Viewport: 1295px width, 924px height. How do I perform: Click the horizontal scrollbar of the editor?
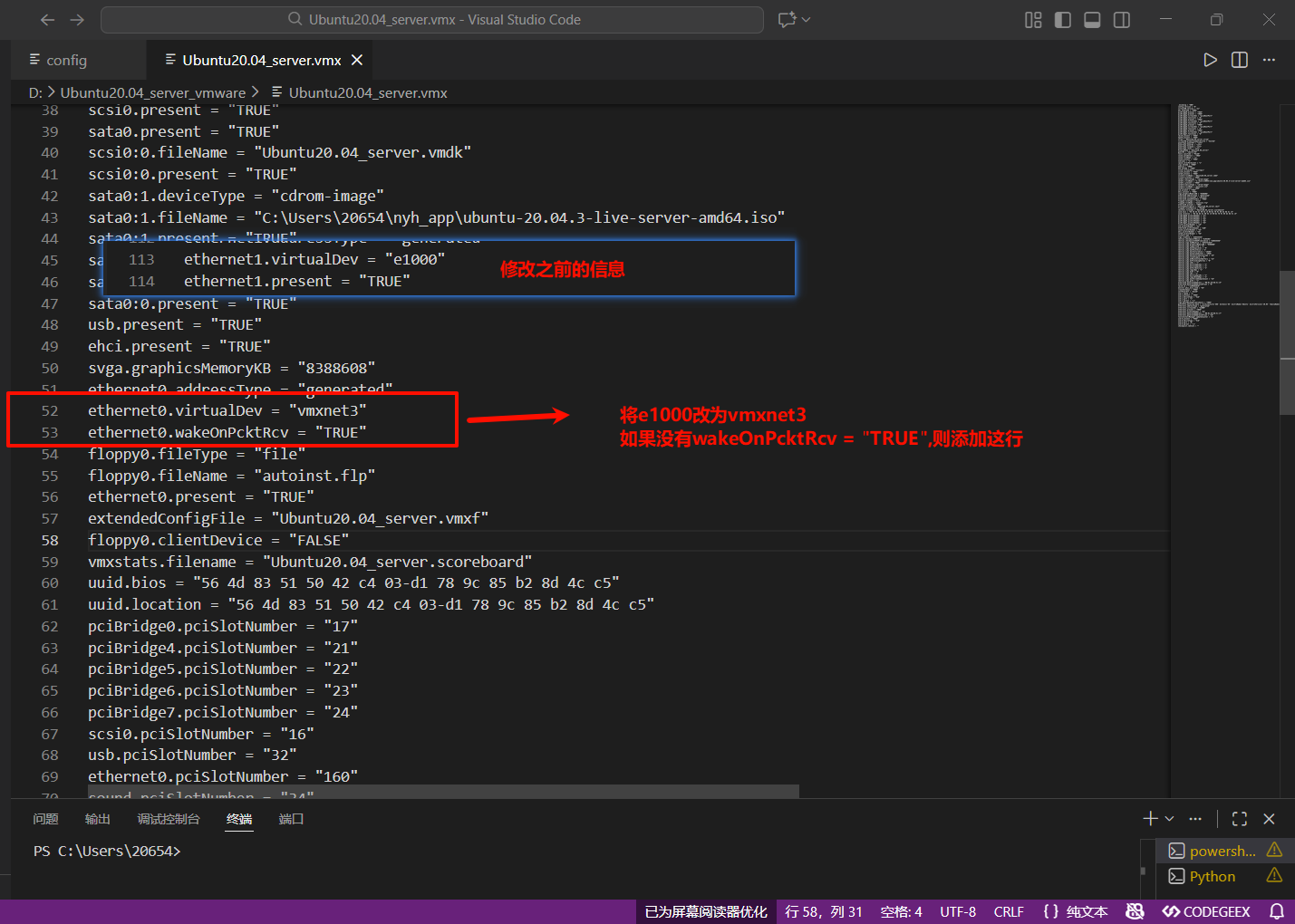443,792
